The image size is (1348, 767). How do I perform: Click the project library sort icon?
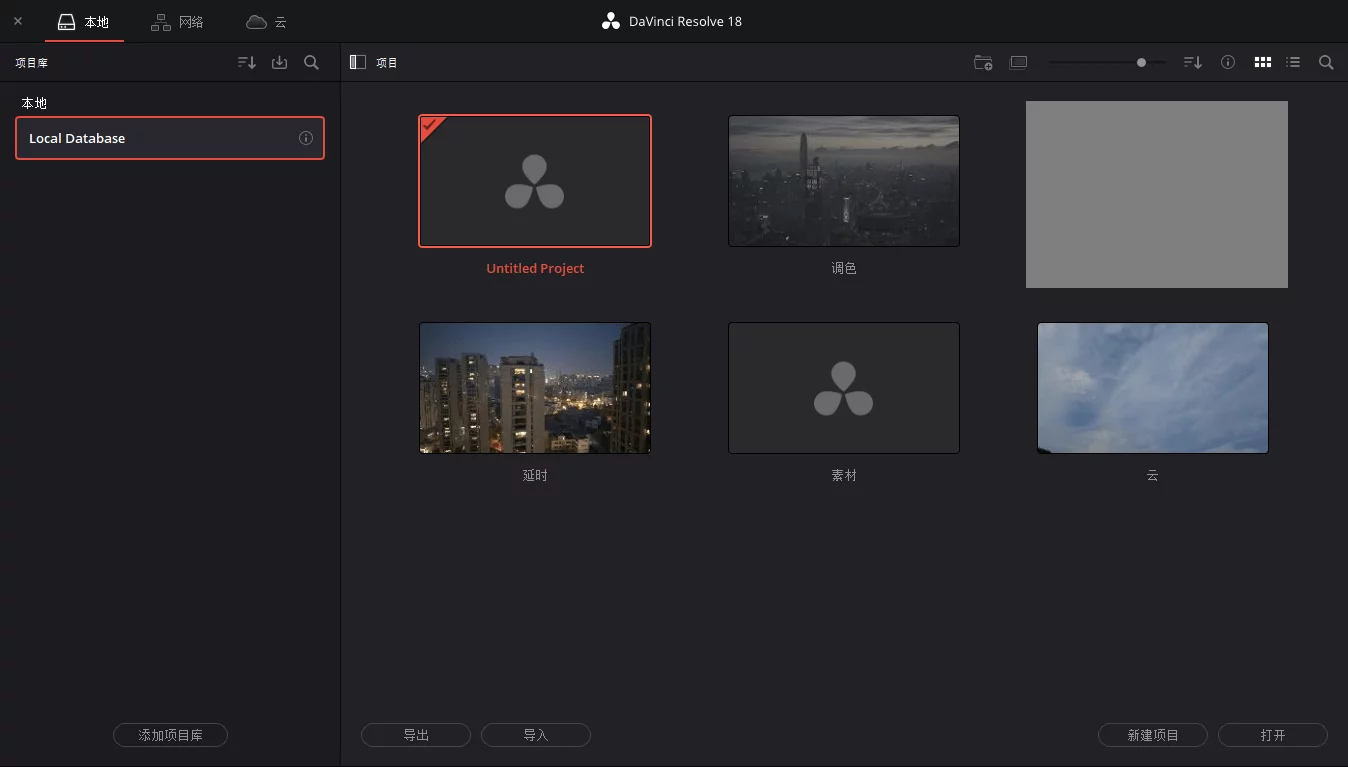click(246, 62)
